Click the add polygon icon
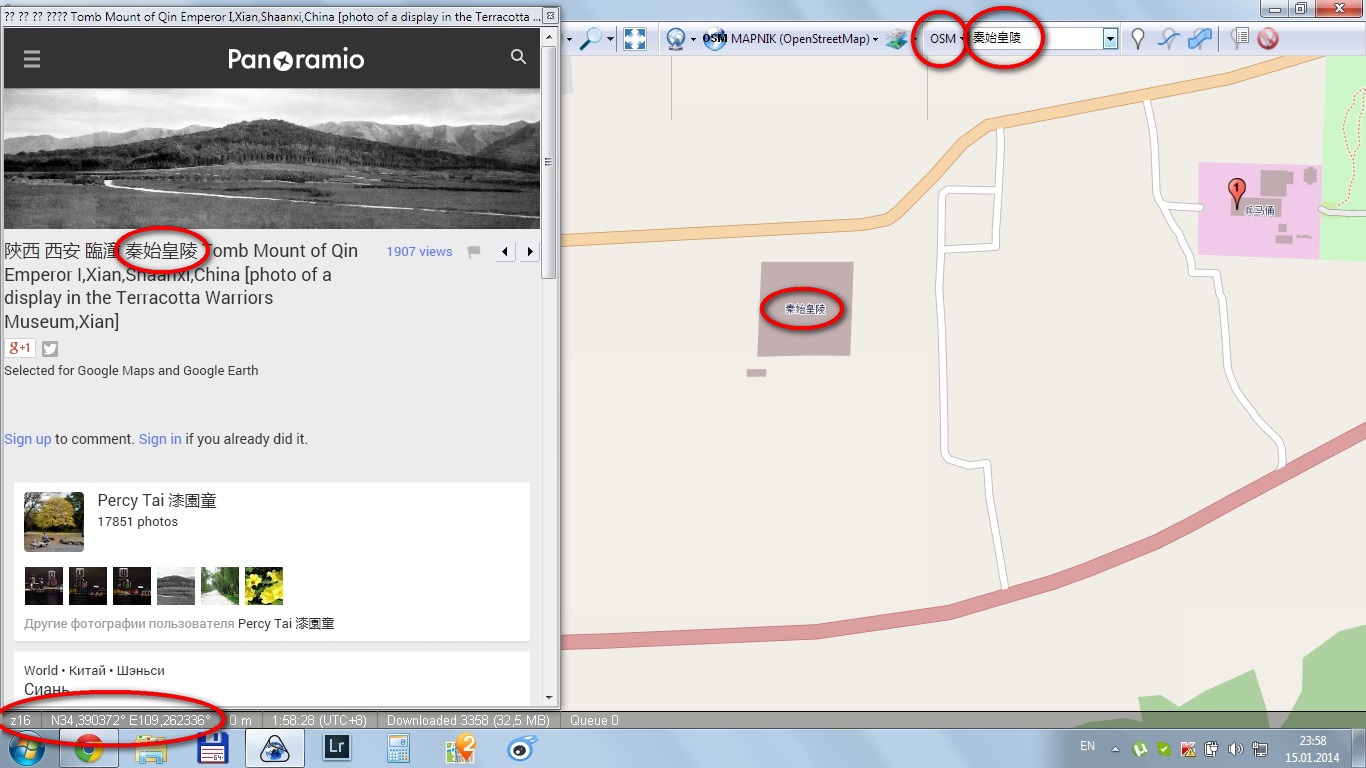 pyautogui.click(x=1200, y=39)
